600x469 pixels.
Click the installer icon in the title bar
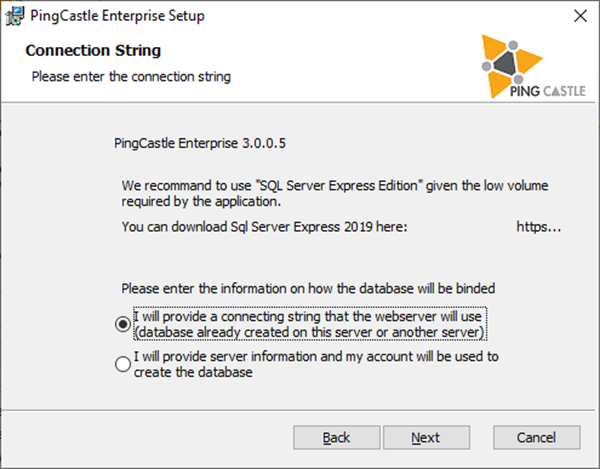point(15,16)
